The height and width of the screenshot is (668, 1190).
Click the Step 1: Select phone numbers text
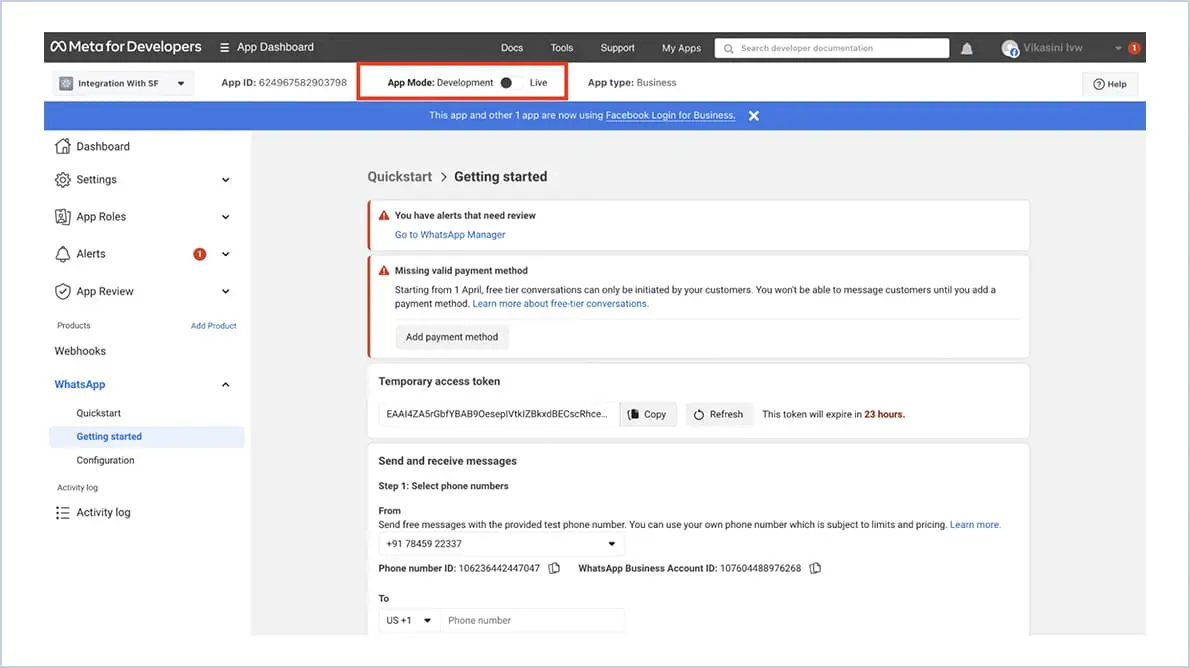click(x=443, y=486)
